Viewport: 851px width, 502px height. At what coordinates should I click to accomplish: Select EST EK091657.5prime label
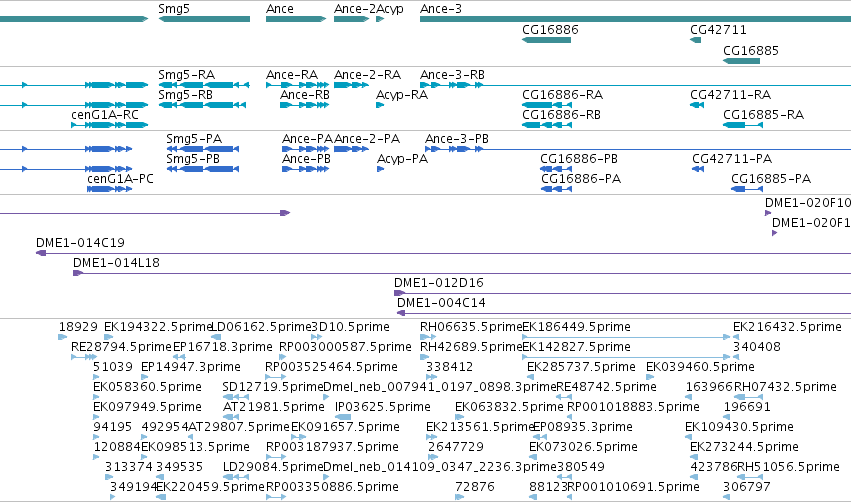pyautogui.click(x=345, y=427)
